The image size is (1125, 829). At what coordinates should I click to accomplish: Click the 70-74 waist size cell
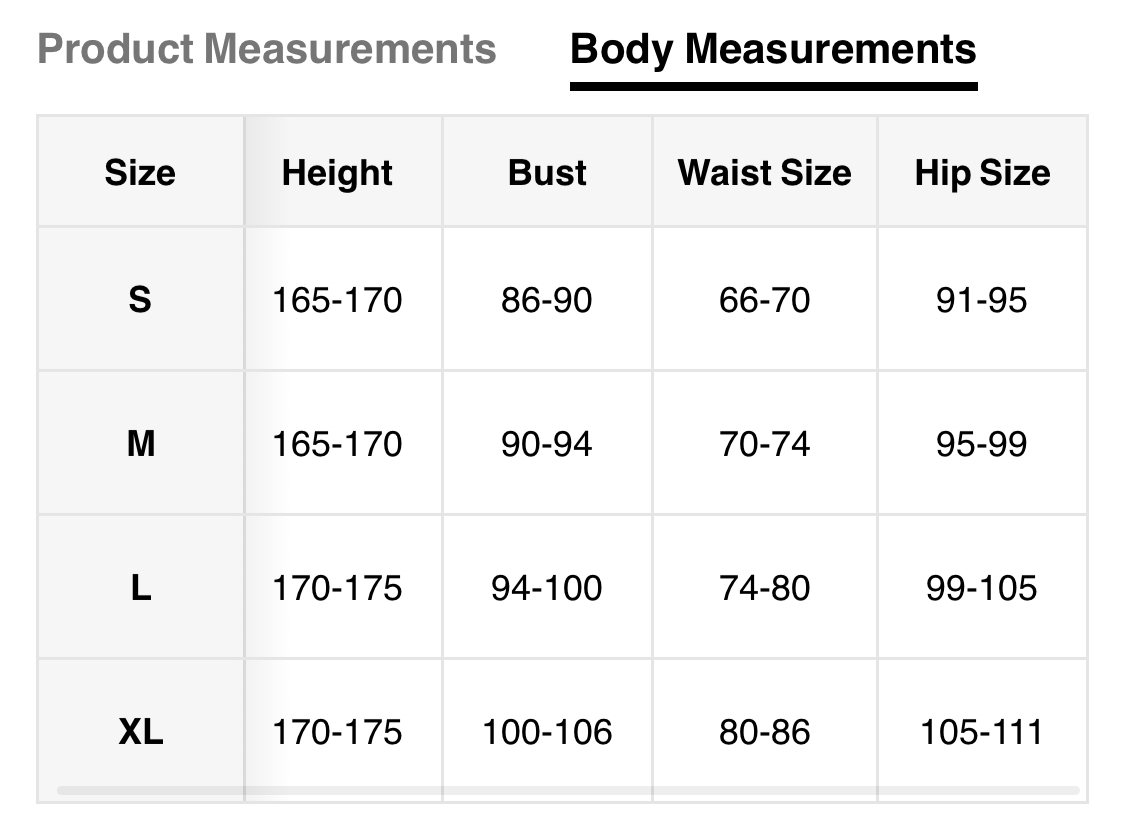pyautogui.click(x=764, y=443)
